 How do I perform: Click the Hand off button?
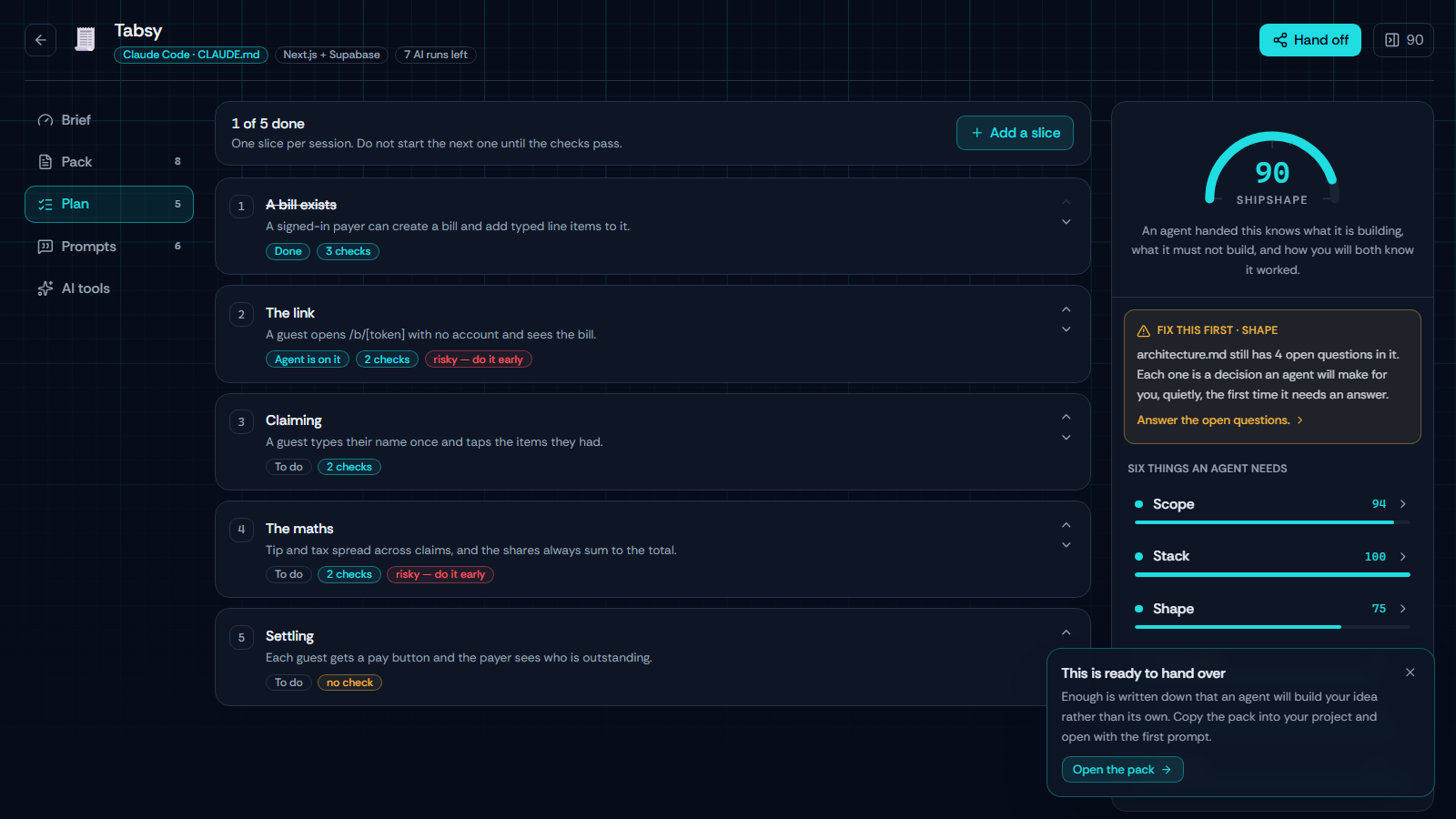pos(1309,40)
